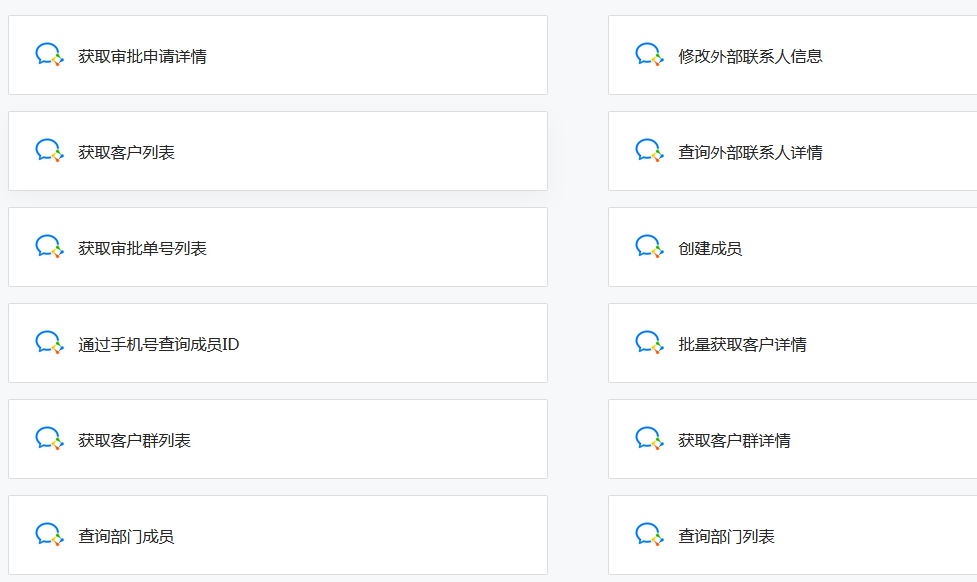Click the WeCom icon beside 查询外部联系人详情

coord(649,151)
